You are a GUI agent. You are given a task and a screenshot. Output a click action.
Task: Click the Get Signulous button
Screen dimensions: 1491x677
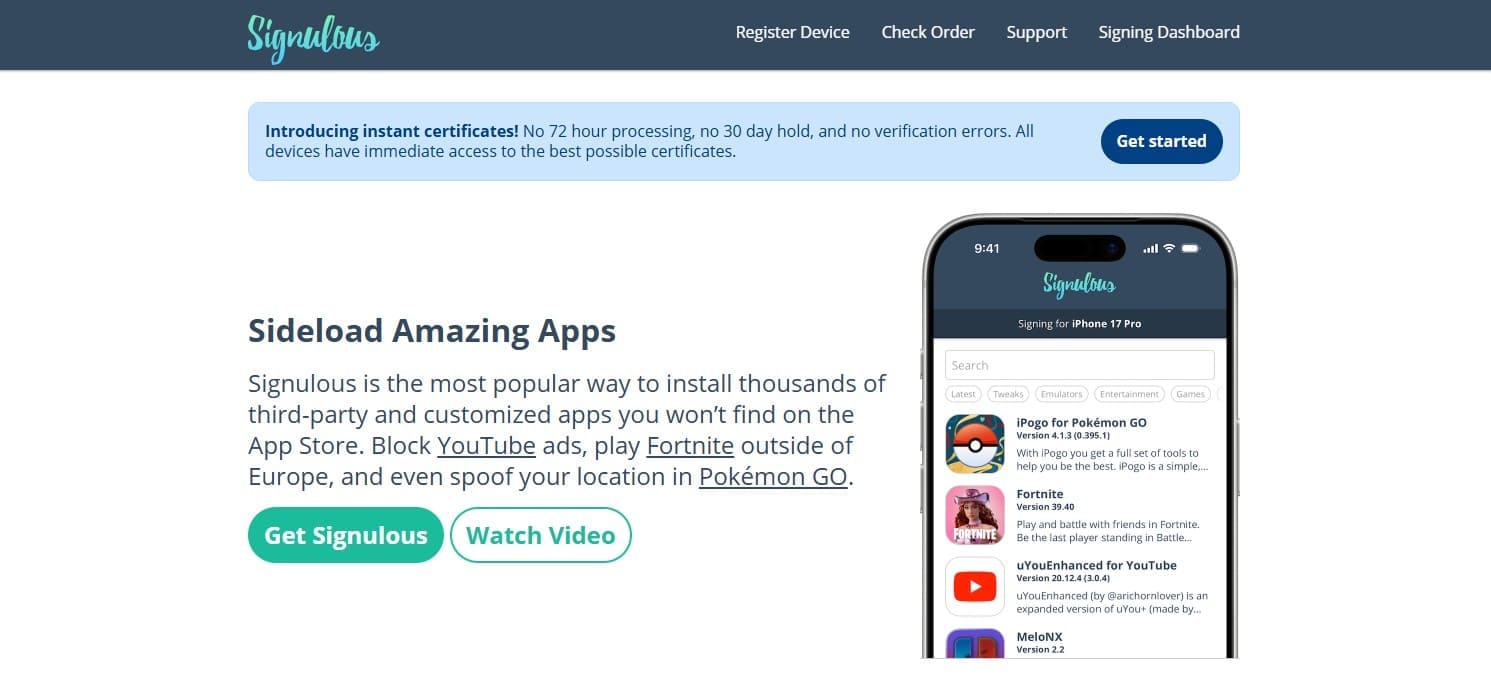[x=346, y=535]
